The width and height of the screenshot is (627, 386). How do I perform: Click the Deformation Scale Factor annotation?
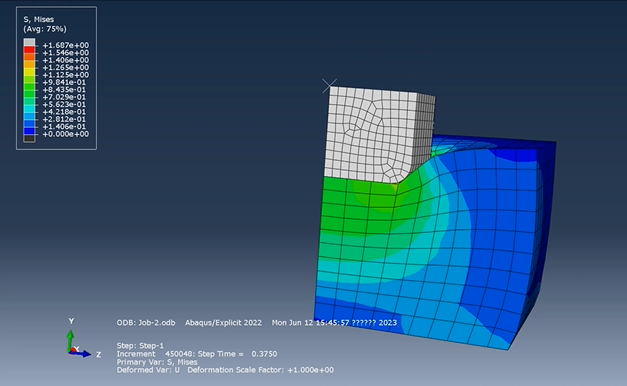260,370
